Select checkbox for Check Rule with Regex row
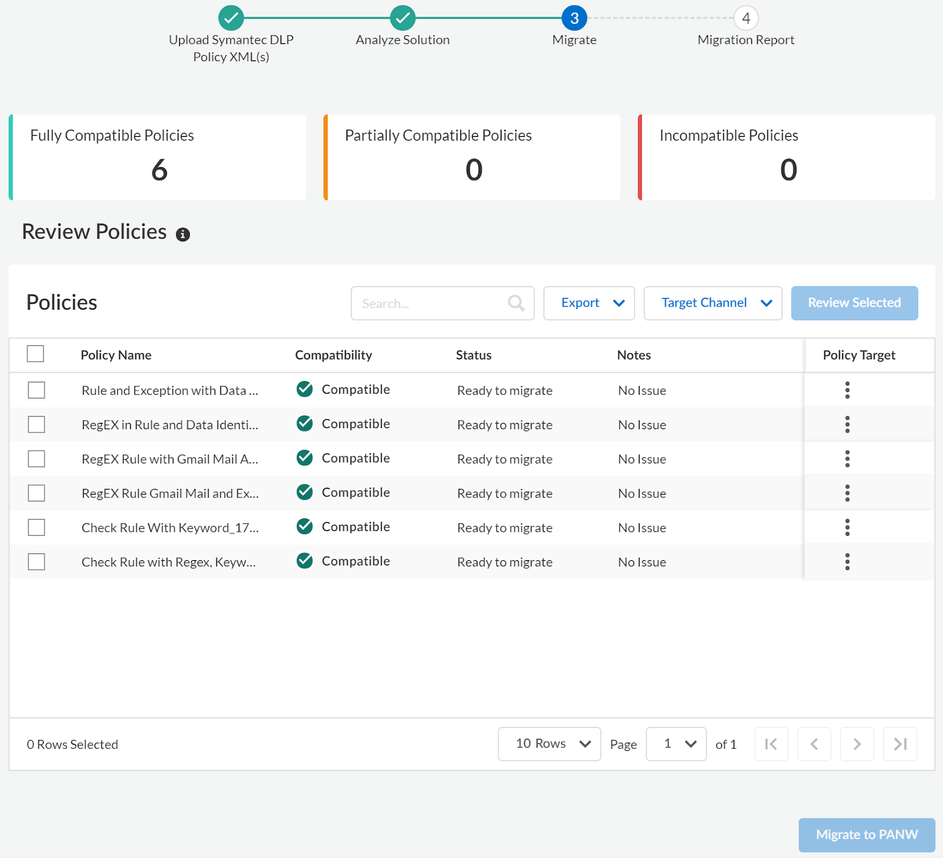This screenshot has width=943, height=858. (x=37, y=562)
